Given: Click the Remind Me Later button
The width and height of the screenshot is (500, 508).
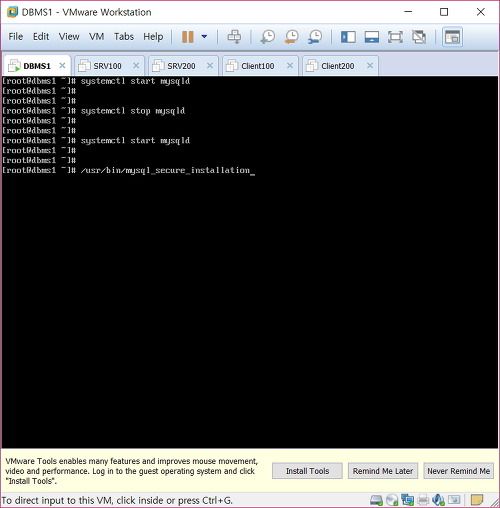Looking at the screenshot, I should coord(383,471).
